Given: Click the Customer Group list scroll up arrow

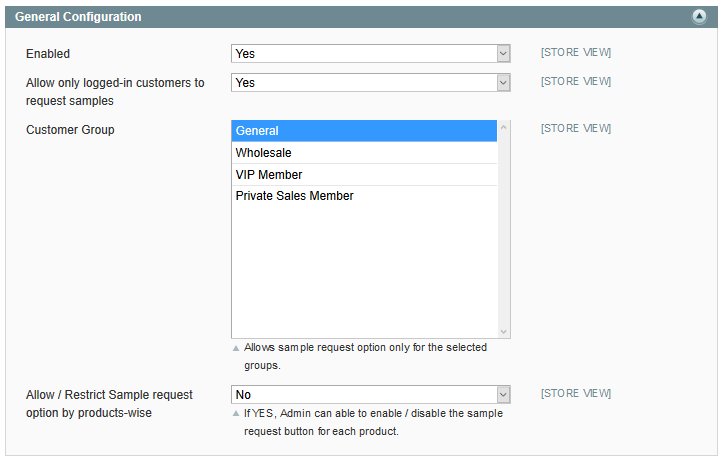Looking at the screenshot, I should [504, 127].
